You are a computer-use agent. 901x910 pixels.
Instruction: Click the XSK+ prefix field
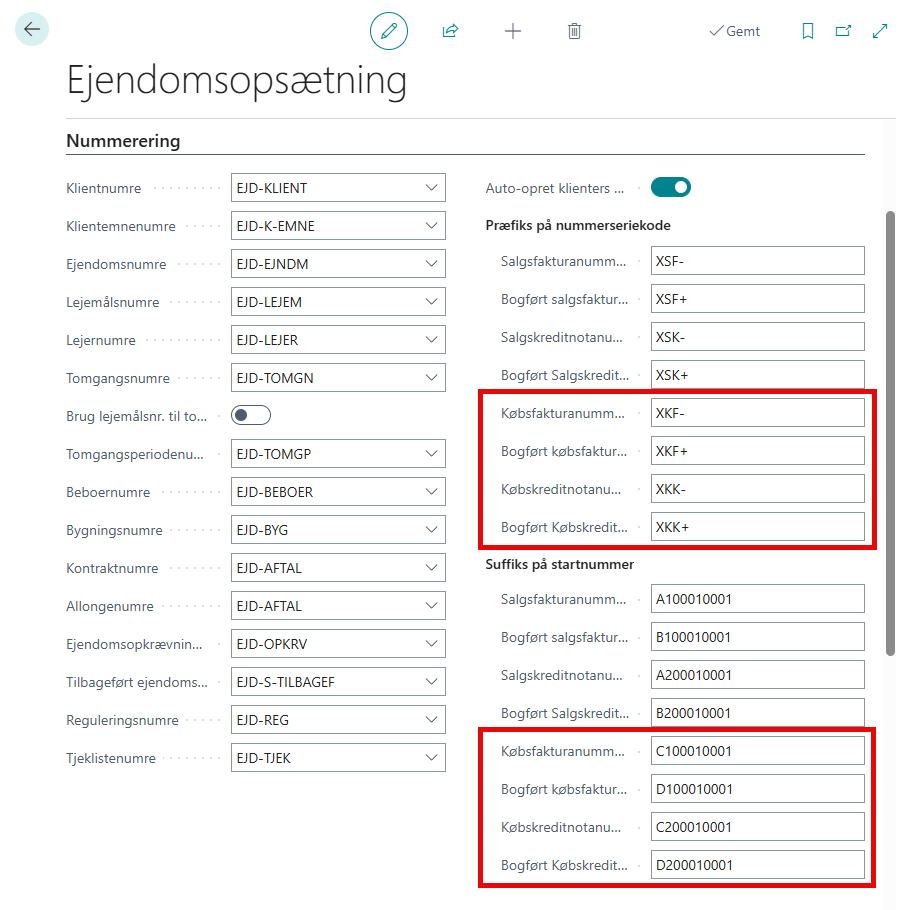pyautogui.click(x=758, y=375)
